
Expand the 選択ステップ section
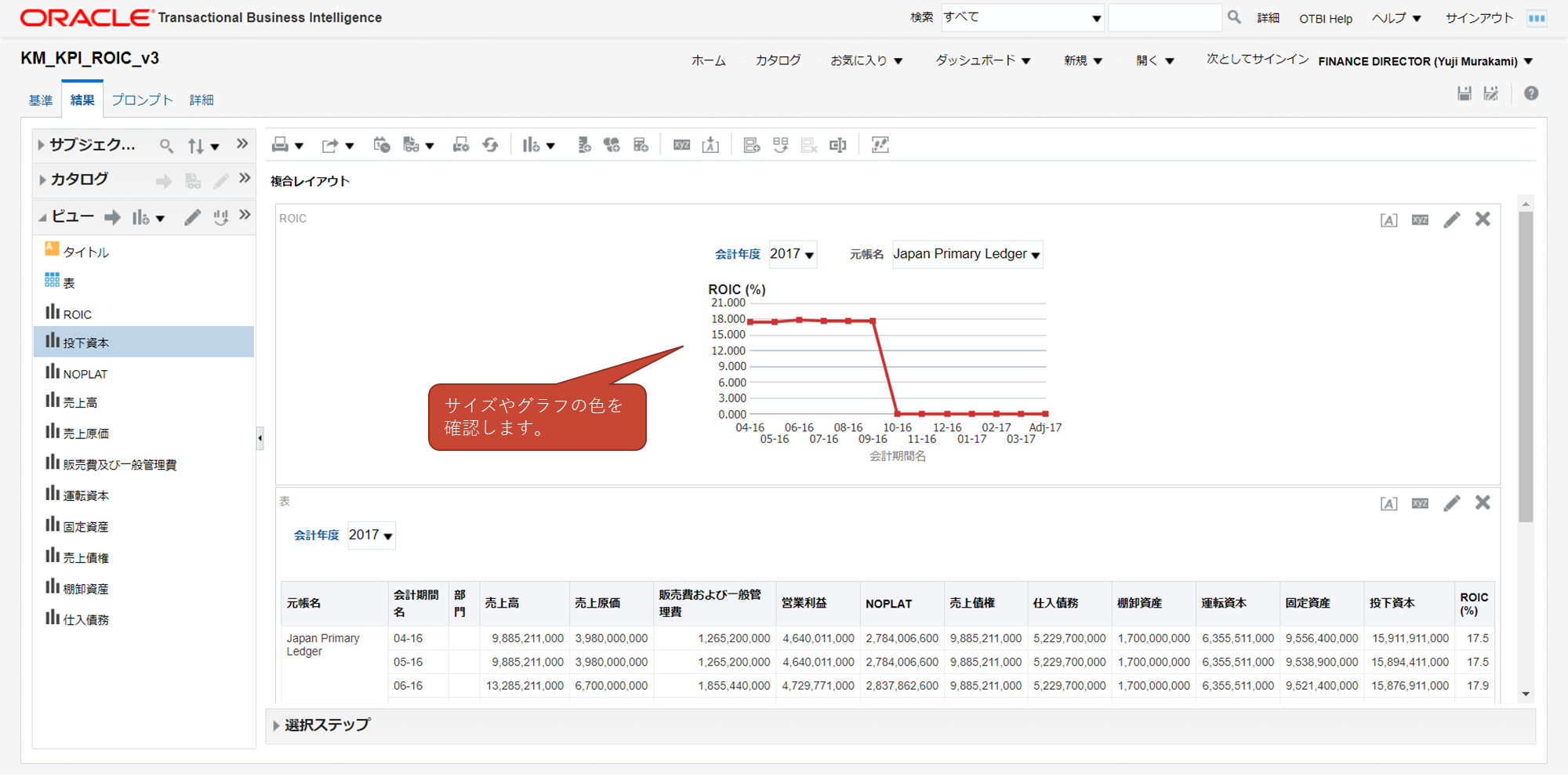(276, 726)
